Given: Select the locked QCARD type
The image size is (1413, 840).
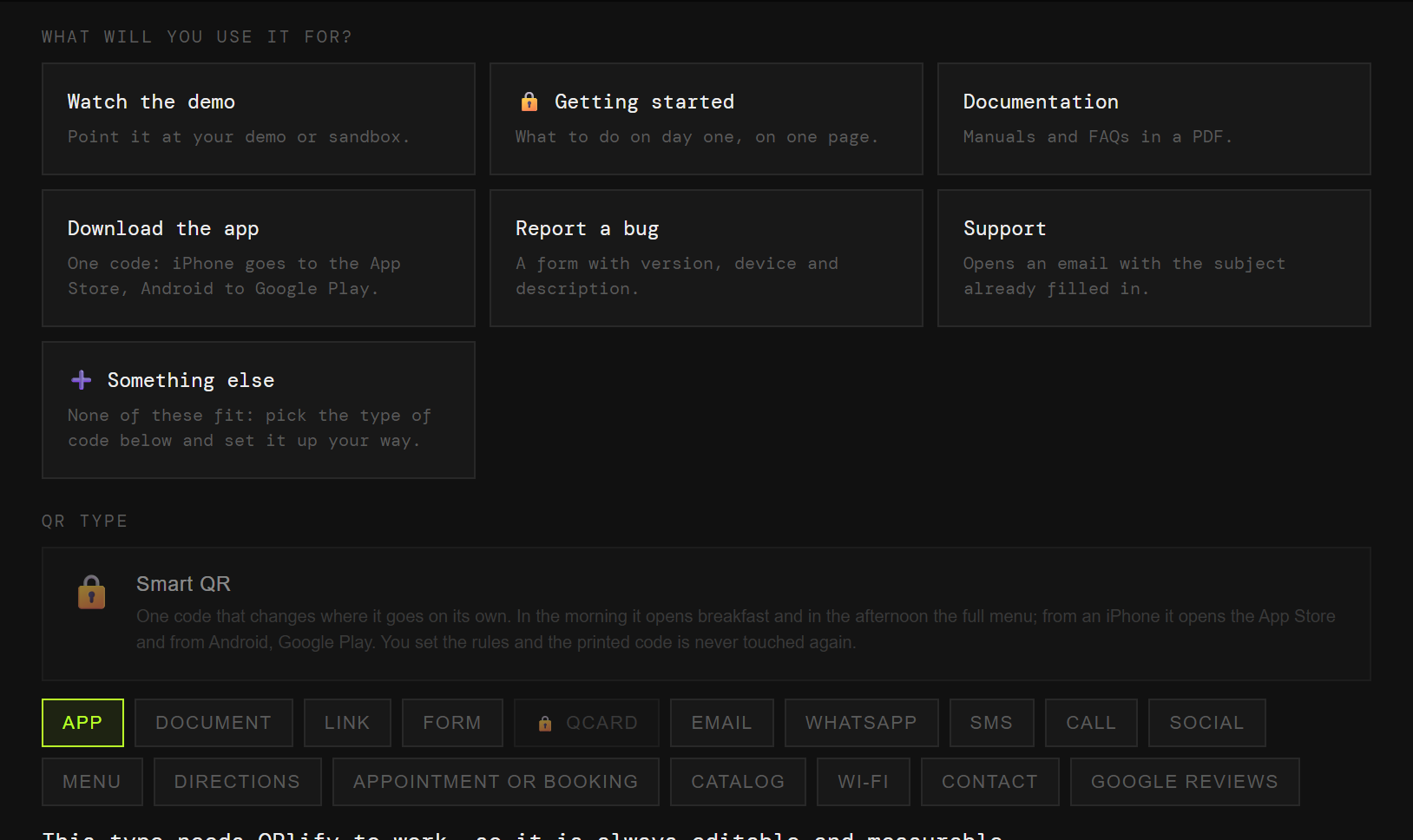Looking at the screenshot, I should (587, 723).
